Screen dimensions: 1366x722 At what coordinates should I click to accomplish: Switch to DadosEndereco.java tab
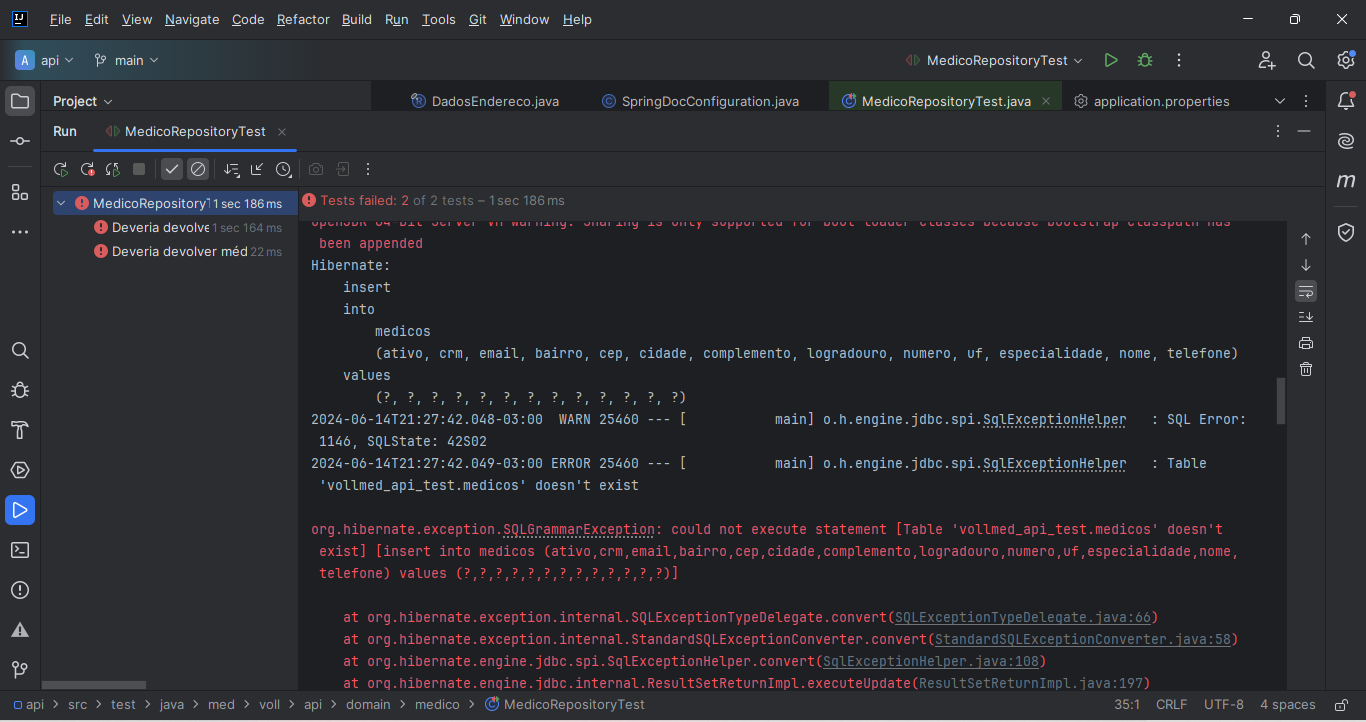pyautogui.click(x=485, y=101)
